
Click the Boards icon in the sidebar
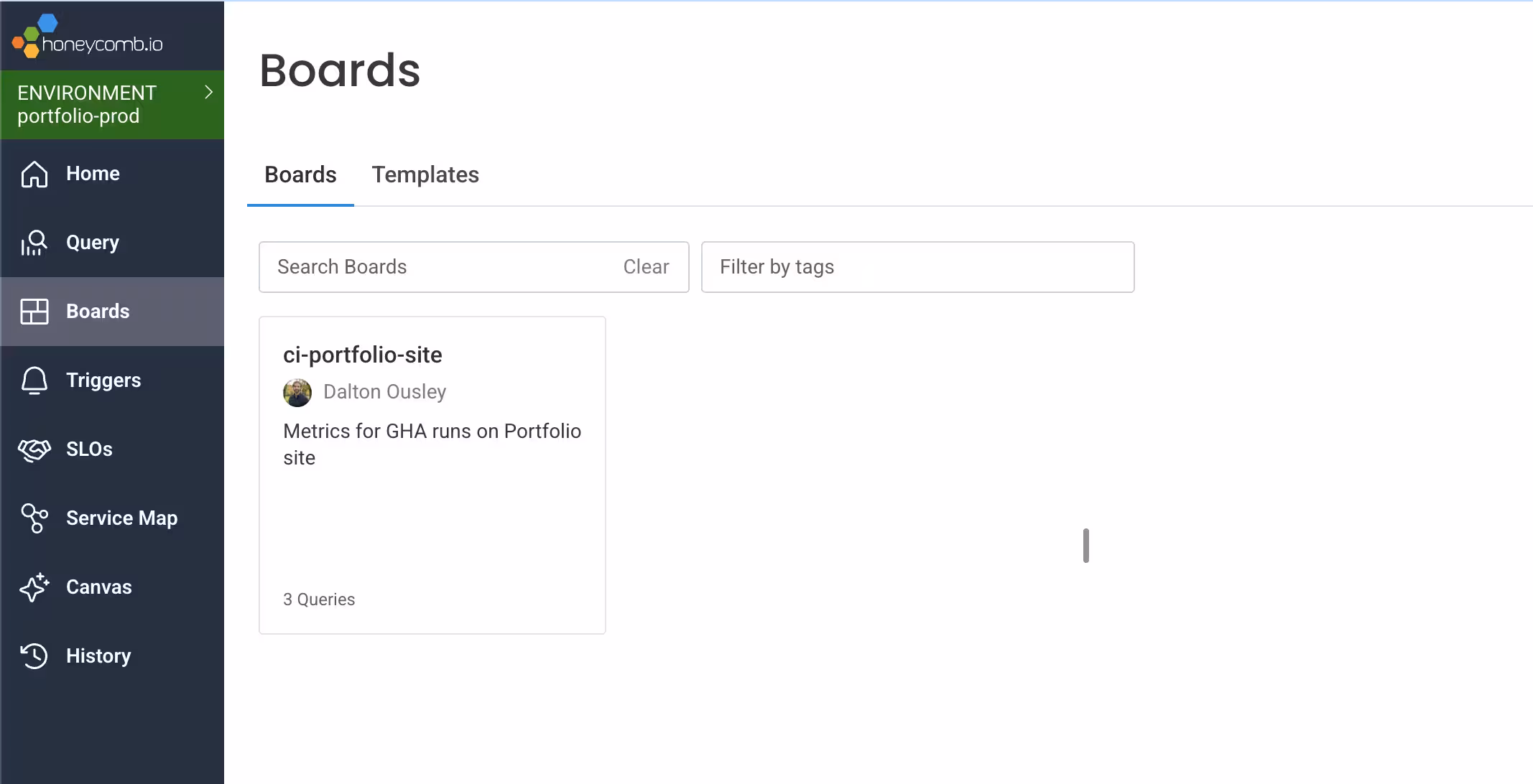pos(34,311)
